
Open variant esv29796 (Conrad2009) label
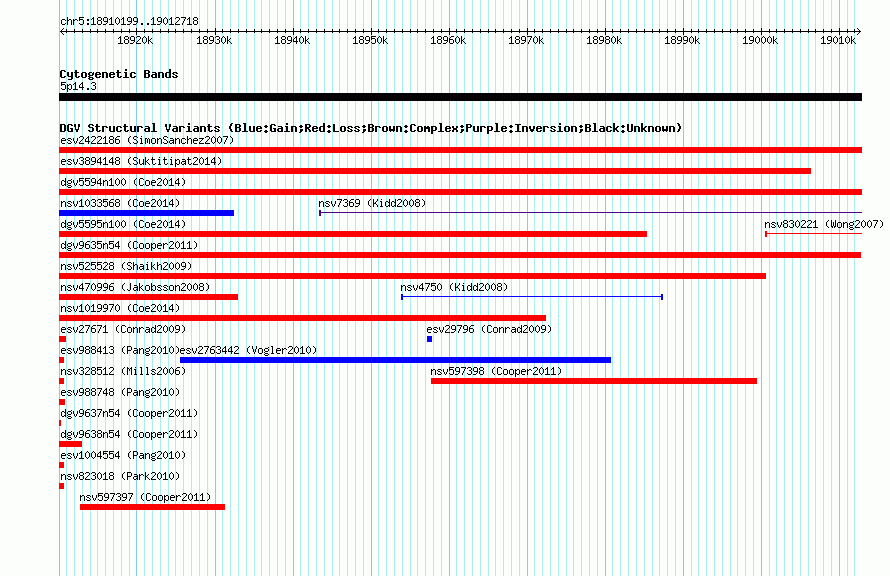point(489,329)
